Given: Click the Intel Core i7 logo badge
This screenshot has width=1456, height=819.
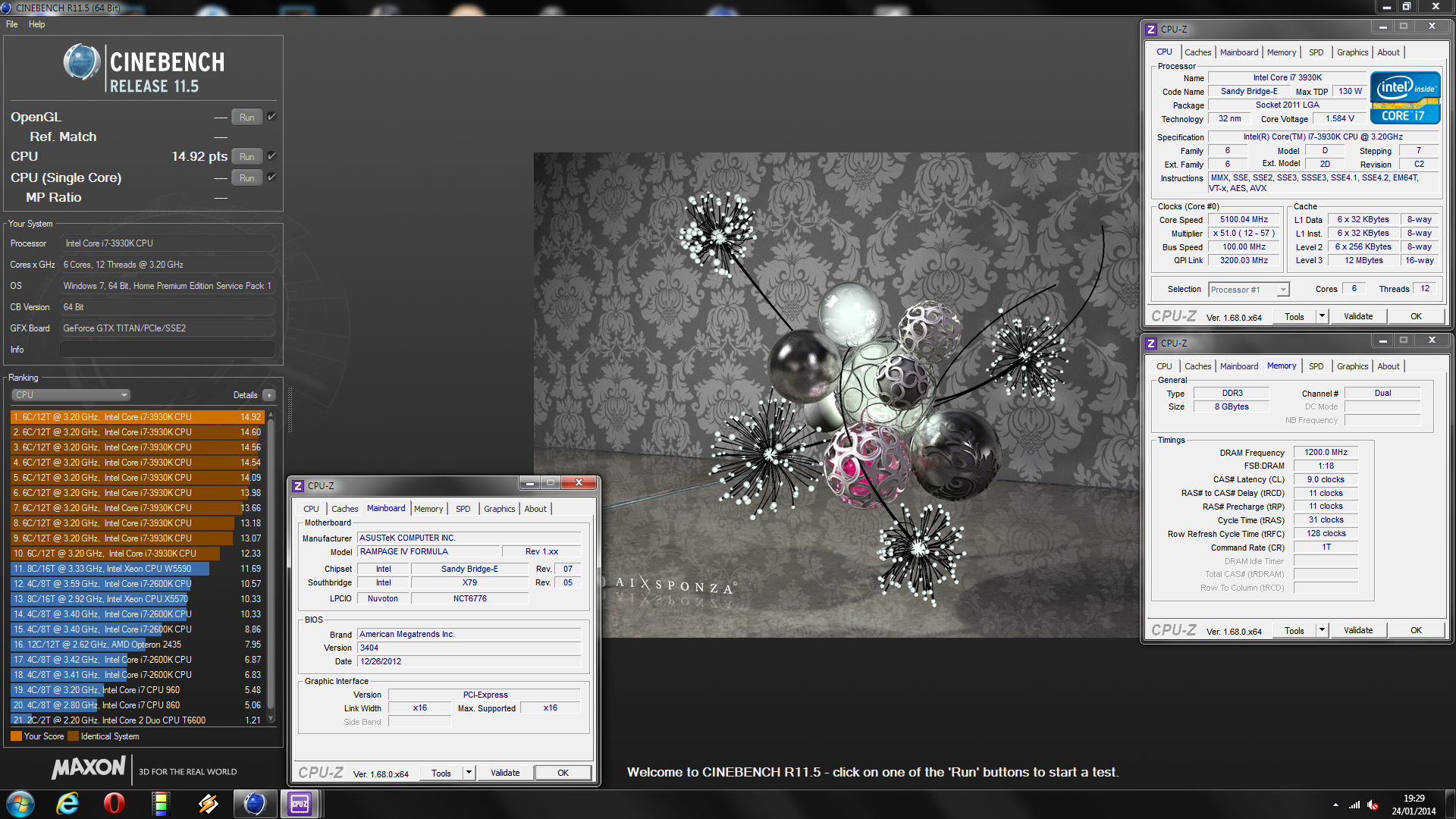Looking at the screenshot, I should (x=1405, y=98).
